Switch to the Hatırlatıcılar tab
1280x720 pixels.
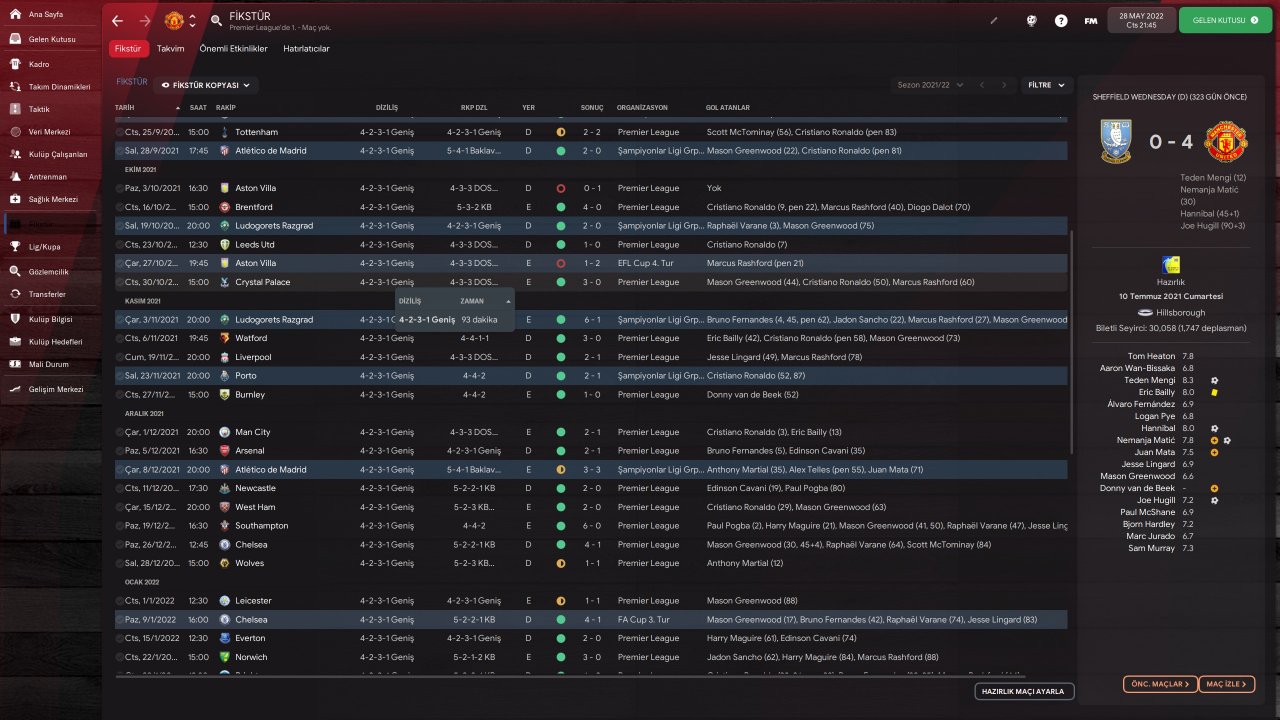[306, 48]
